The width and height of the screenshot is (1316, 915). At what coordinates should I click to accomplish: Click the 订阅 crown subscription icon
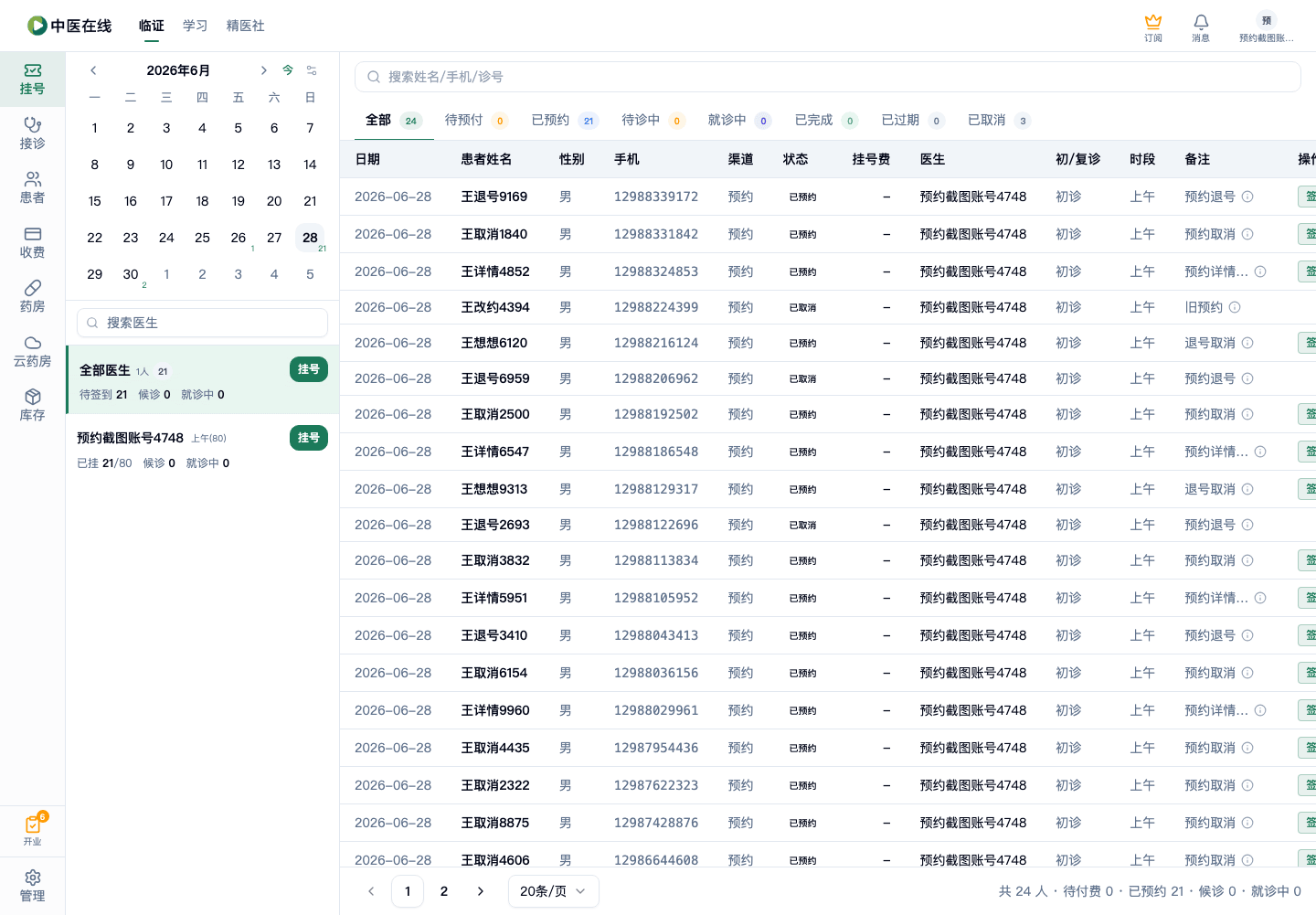pos(1153,27)
